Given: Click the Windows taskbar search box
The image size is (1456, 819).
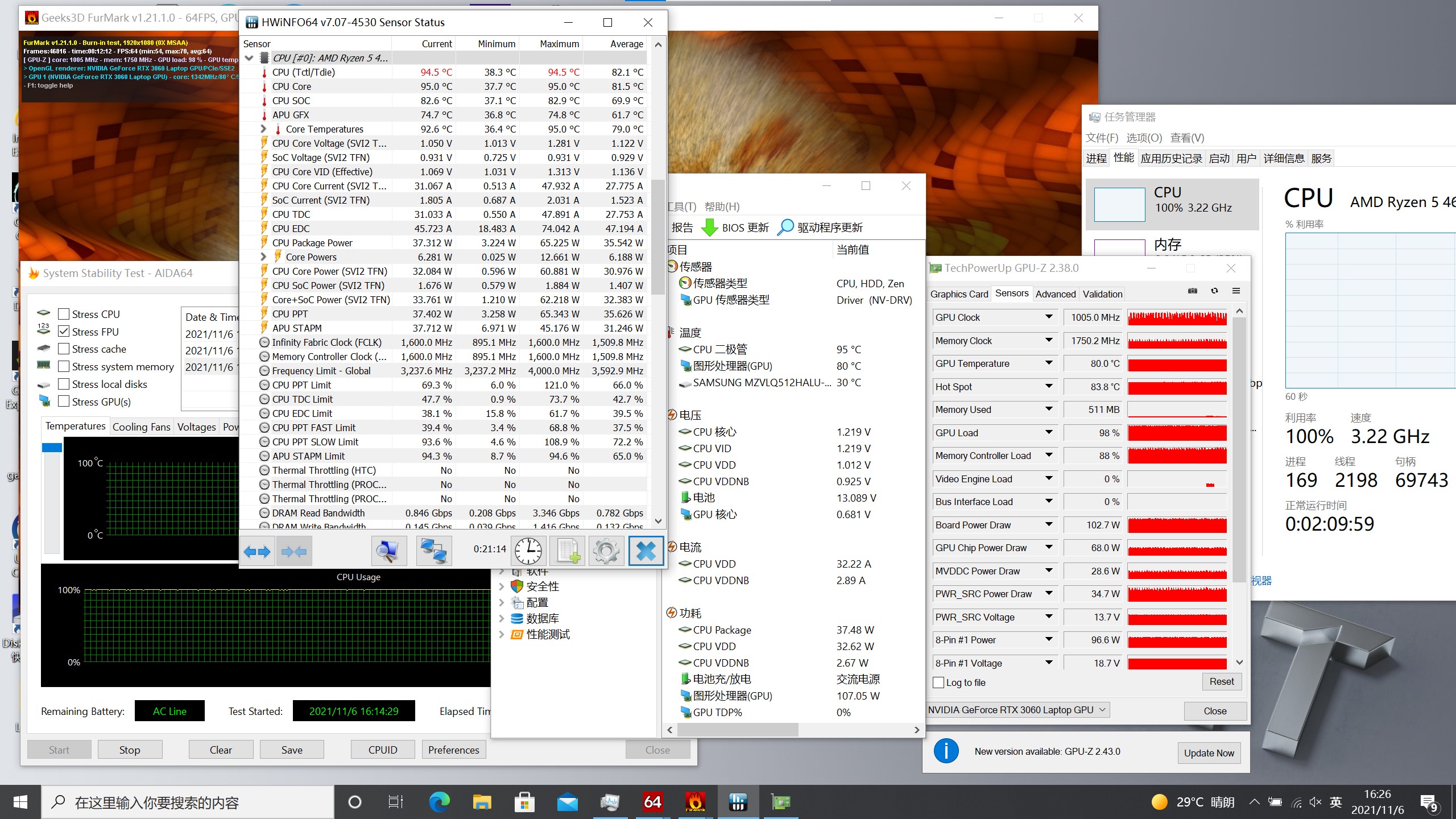Looking at the screenshot, I should coord(188,803).
